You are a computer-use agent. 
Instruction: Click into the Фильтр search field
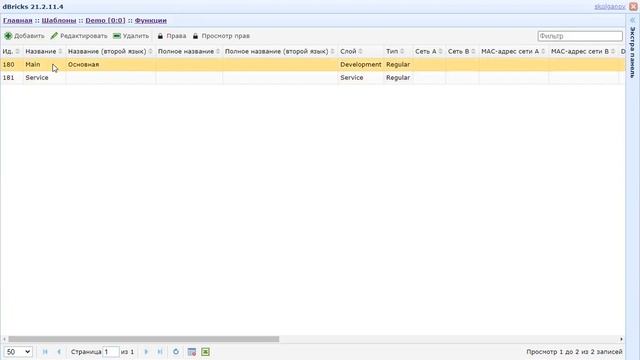click(580, 36)
